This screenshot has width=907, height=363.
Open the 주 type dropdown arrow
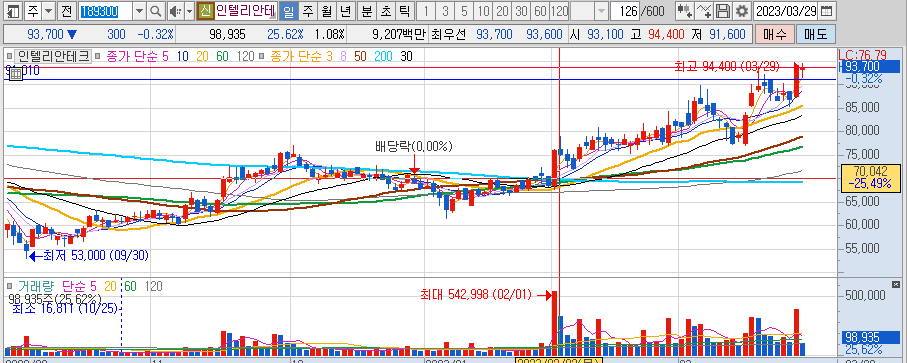click(x=49, y=10)
